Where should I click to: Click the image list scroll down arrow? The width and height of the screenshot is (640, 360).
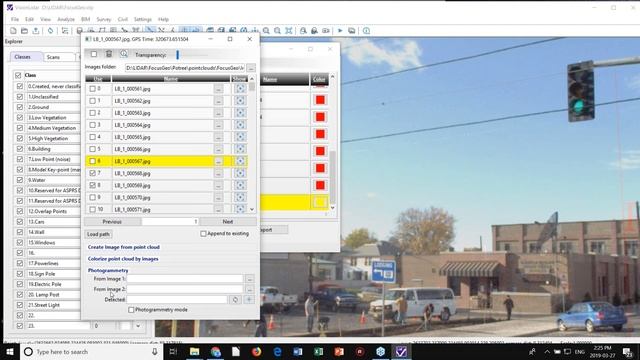coord(252,209)
